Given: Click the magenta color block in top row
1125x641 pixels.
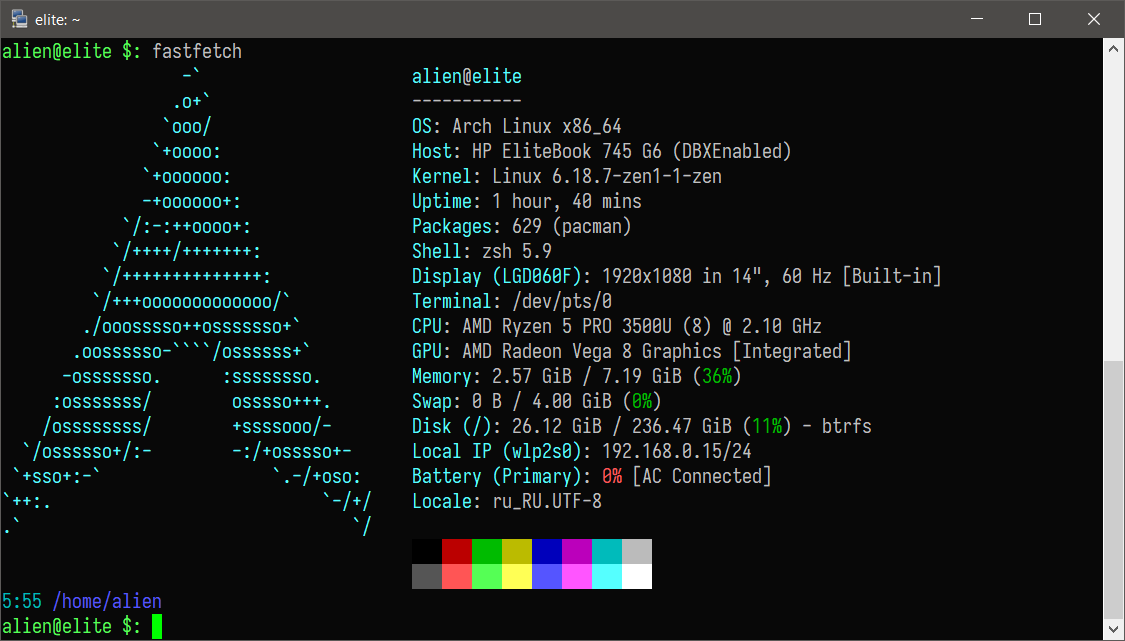Looking at the screenshot, I should (x=577, y=551).
